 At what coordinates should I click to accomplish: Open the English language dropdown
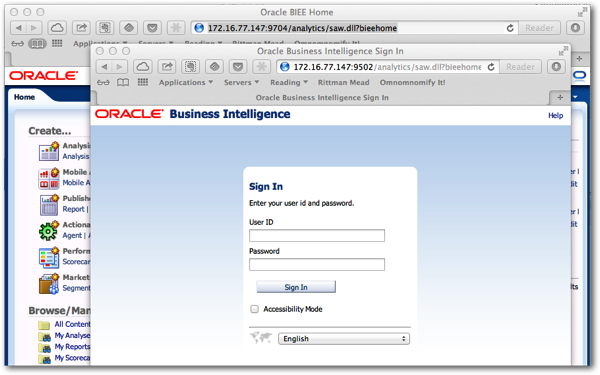coord(344,339)
